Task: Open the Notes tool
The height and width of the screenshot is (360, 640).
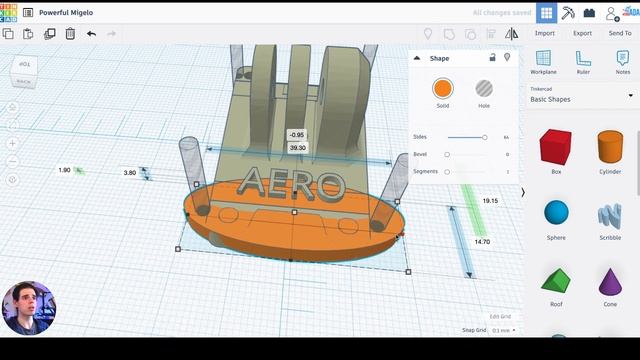Action: 622,62
